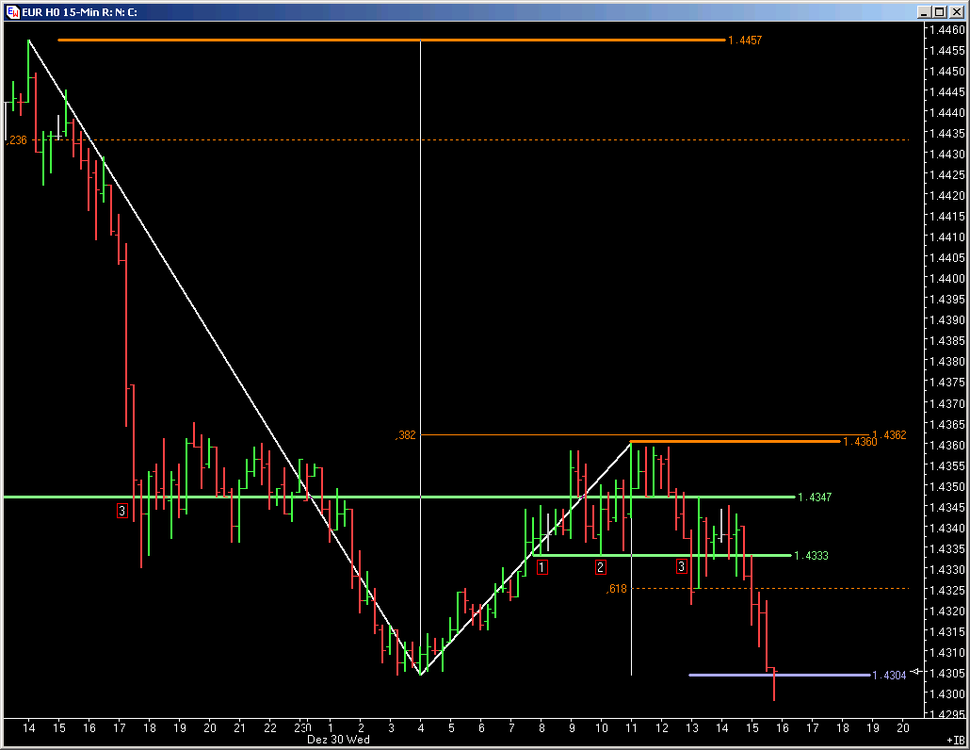Click the 1.4295 price axis value

click(946, 714)
